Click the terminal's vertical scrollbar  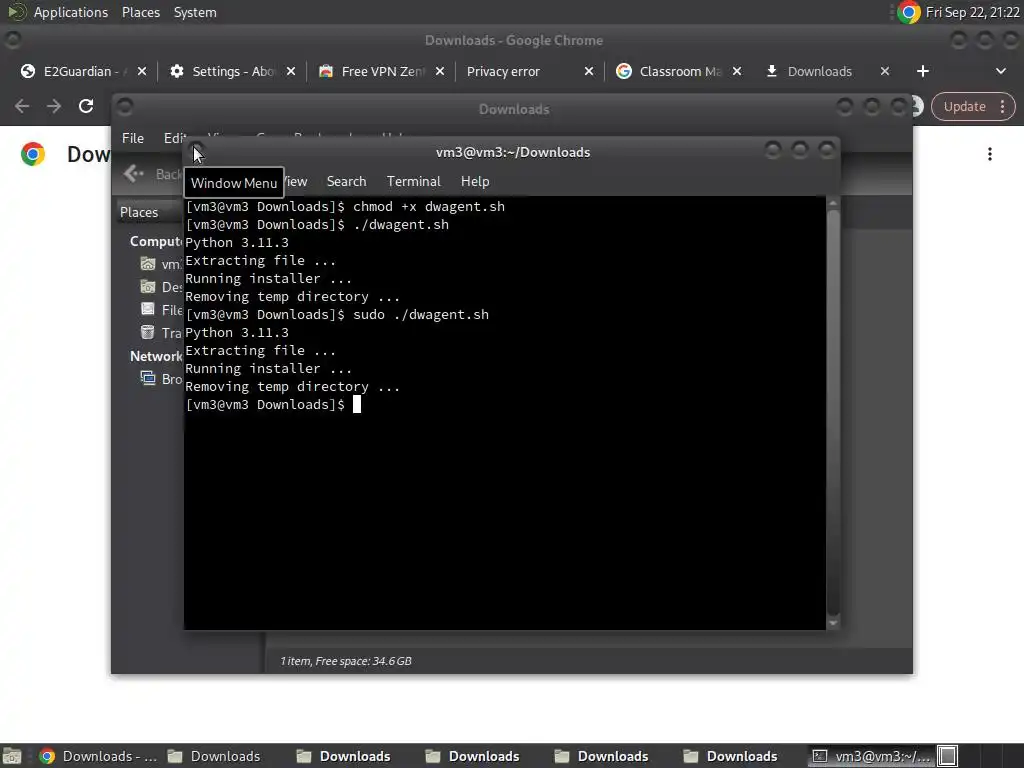pyautogui.click(x=833, y=413)
